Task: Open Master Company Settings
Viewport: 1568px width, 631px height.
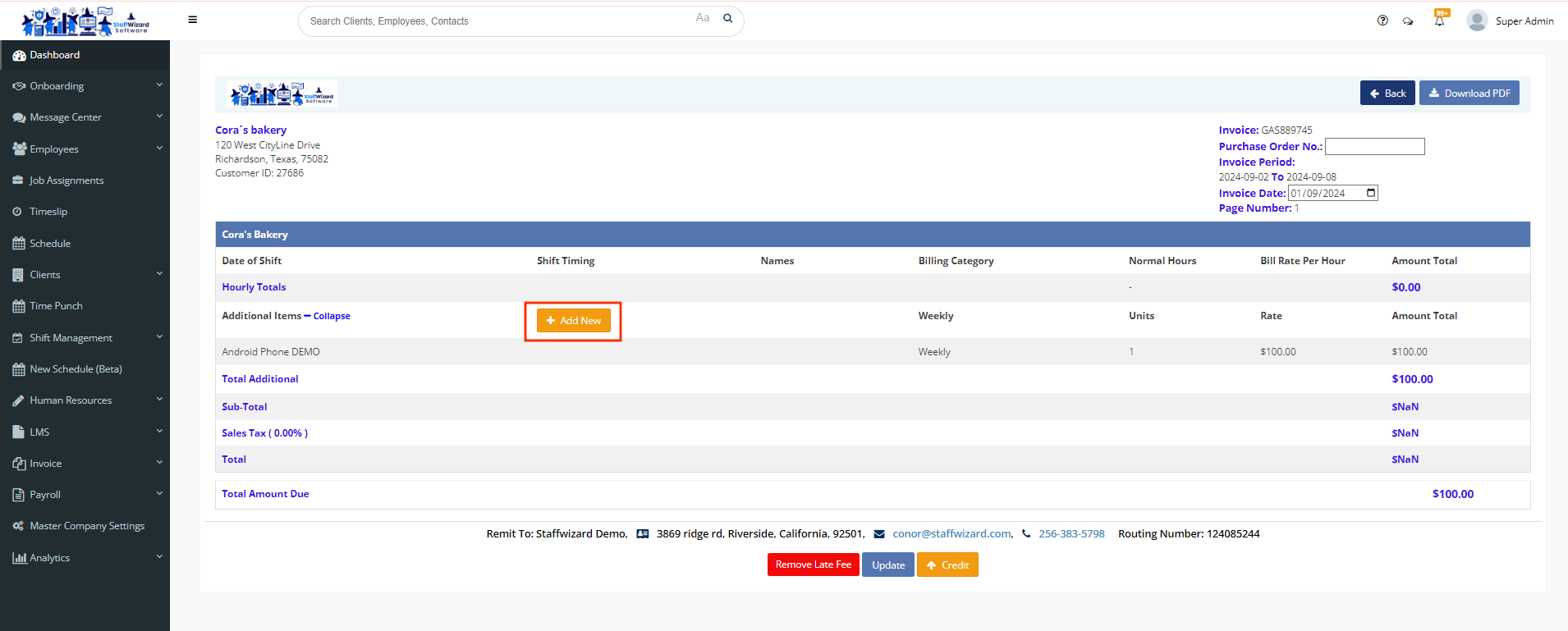Action: click(x=85, y=526)
